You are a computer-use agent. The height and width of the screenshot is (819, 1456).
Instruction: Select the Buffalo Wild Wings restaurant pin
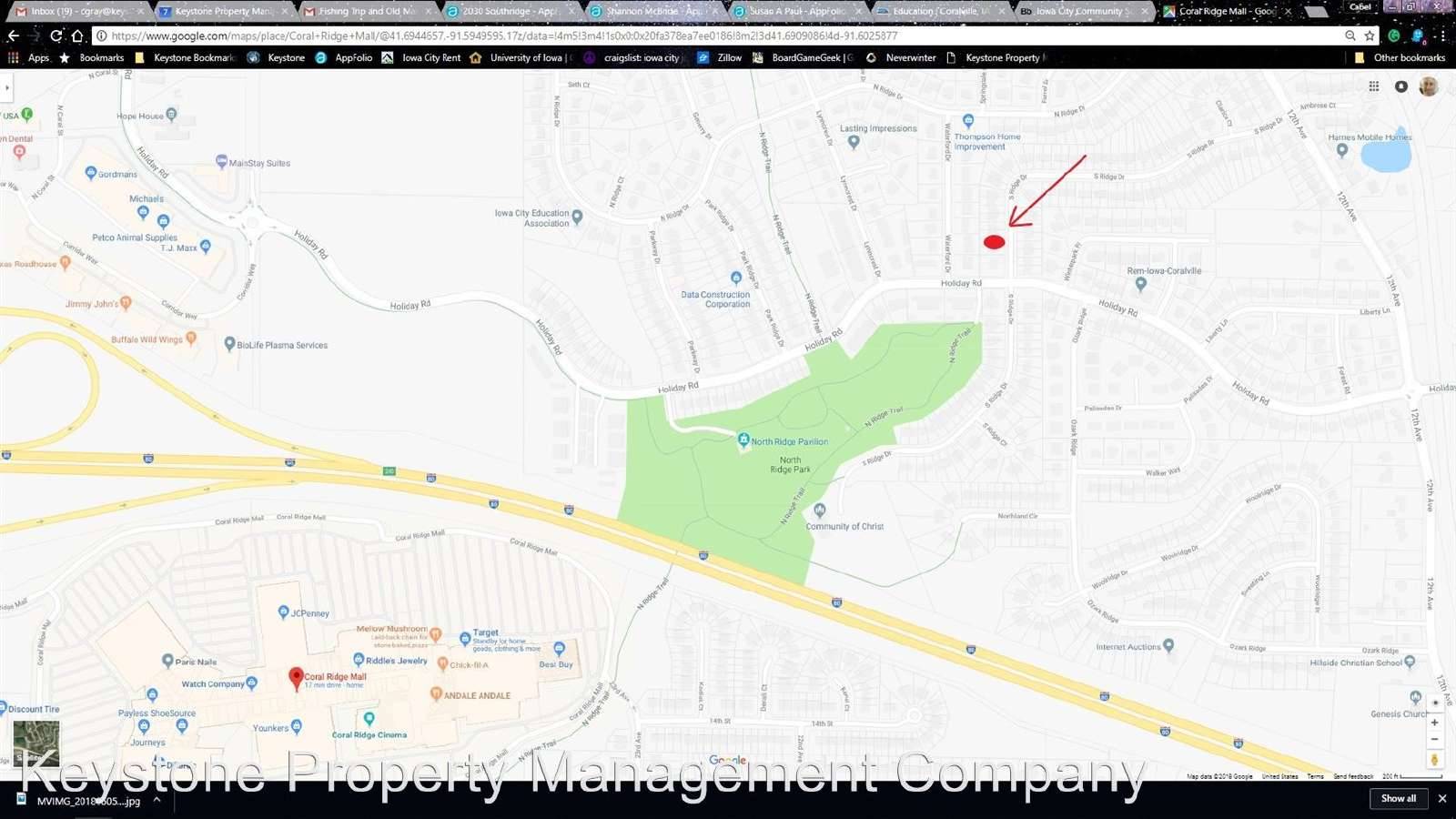point(191,339)
